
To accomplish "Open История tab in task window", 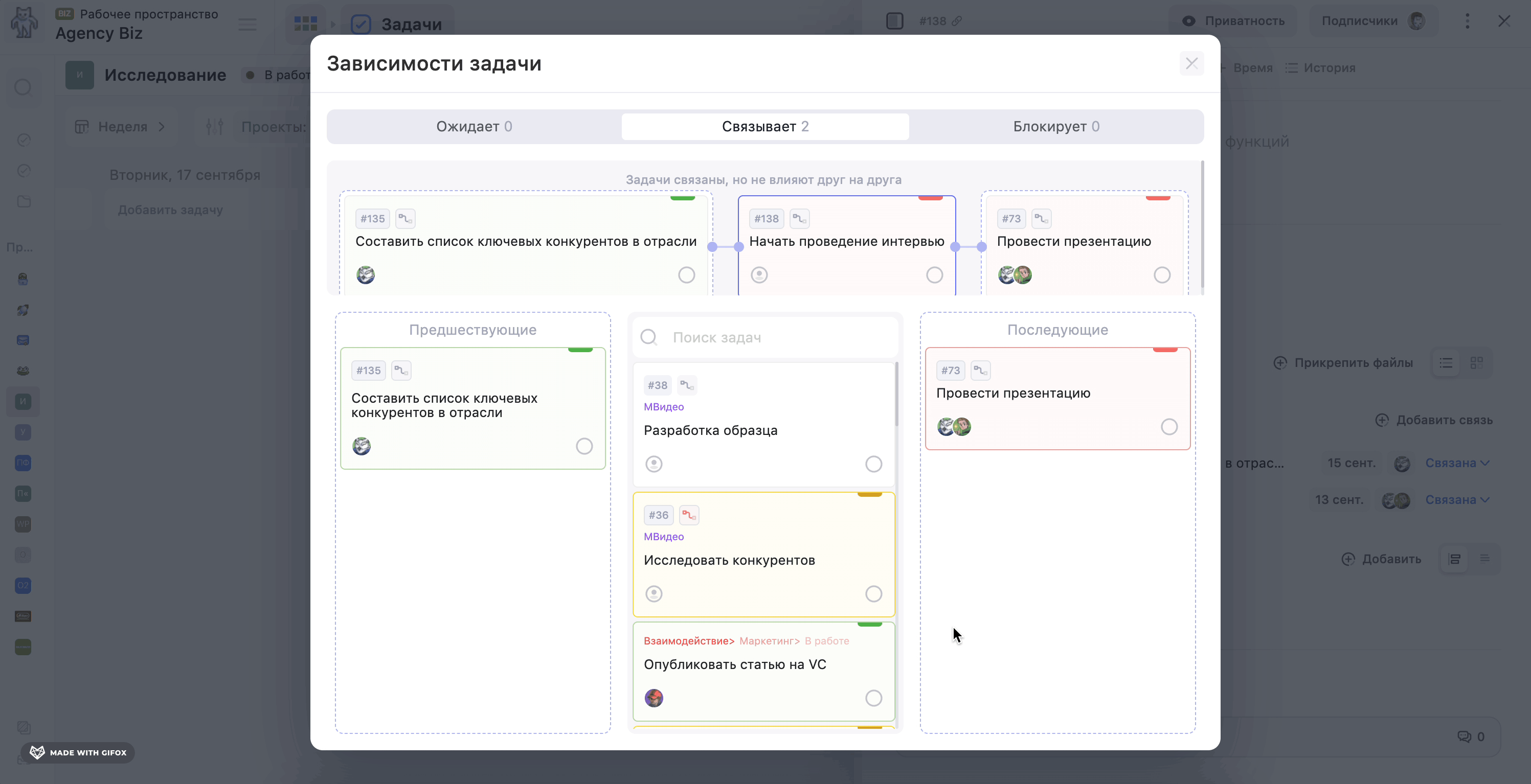I will pyautogui.click(x=1320, y=68).
